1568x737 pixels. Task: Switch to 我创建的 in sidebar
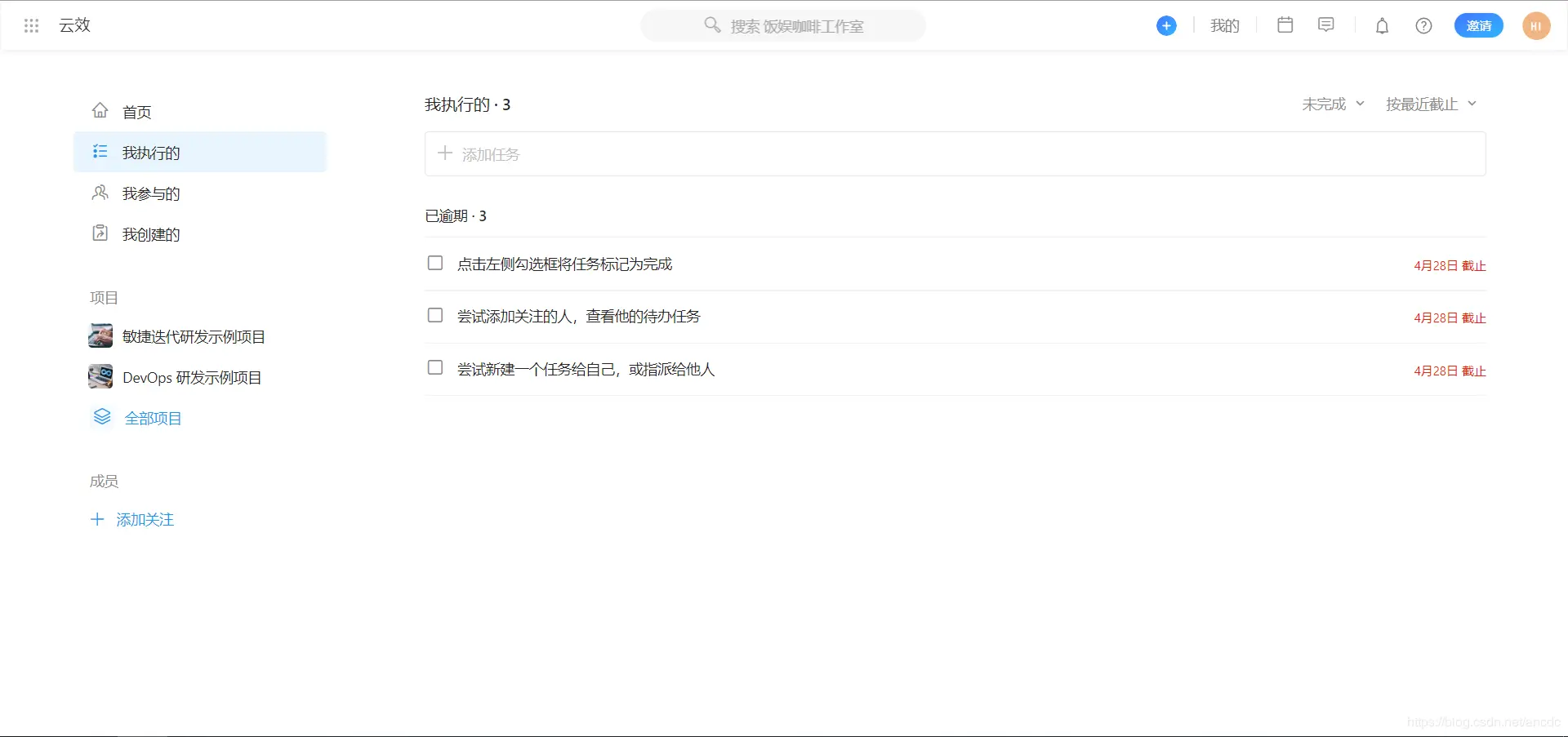(150, 234)
